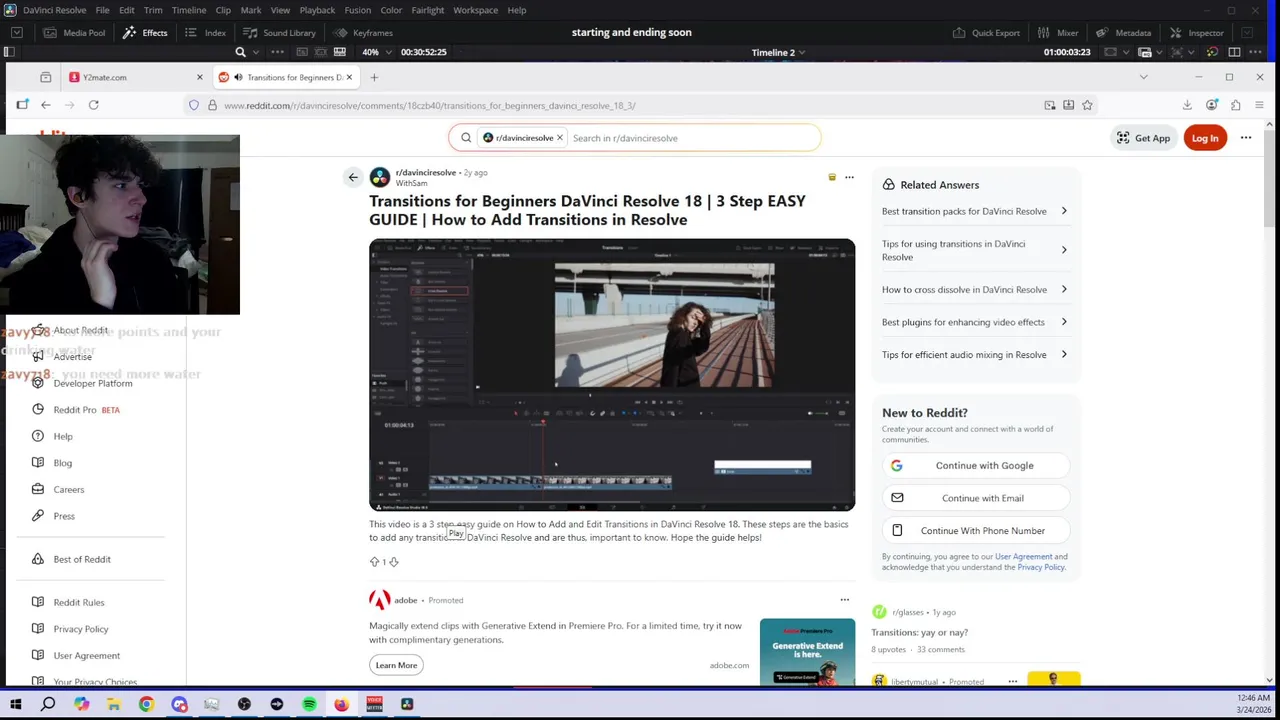1280x720 pixels.
Task: Open the 40% viewer zoom dropdown
Action: 376,52
